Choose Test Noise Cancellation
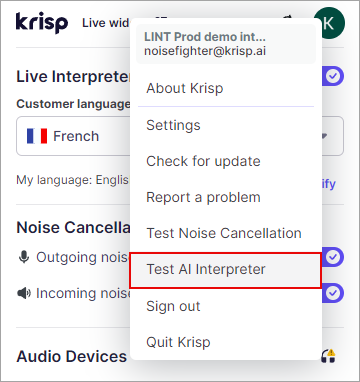360x382 pixels. pyautogui.click(x=226, y=233)
